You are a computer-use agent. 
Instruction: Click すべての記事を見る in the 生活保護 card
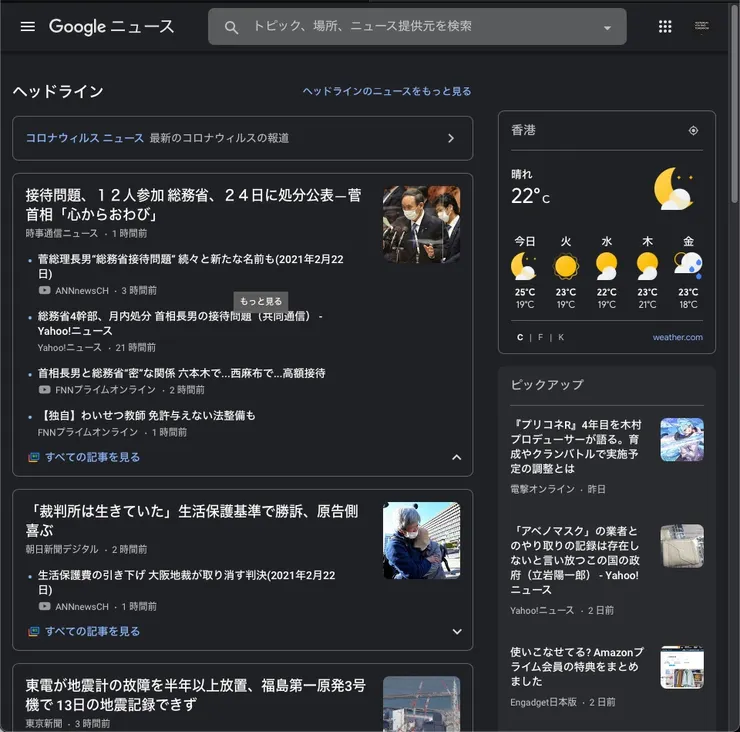(92, 631)
